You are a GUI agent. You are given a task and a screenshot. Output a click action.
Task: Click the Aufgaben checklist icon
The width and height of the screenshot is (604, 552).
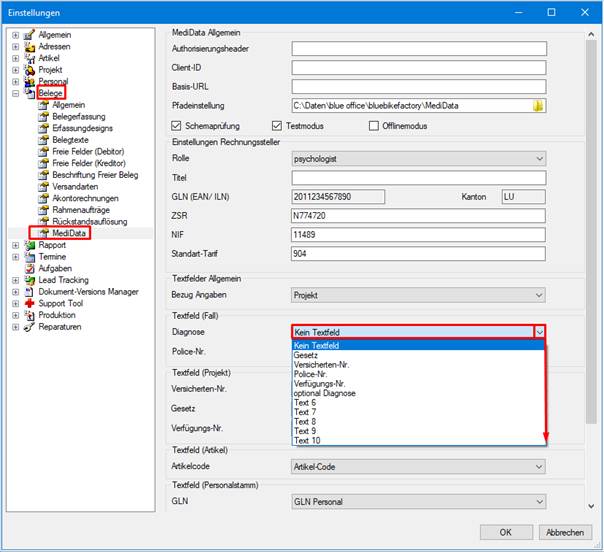coord(29,268)
